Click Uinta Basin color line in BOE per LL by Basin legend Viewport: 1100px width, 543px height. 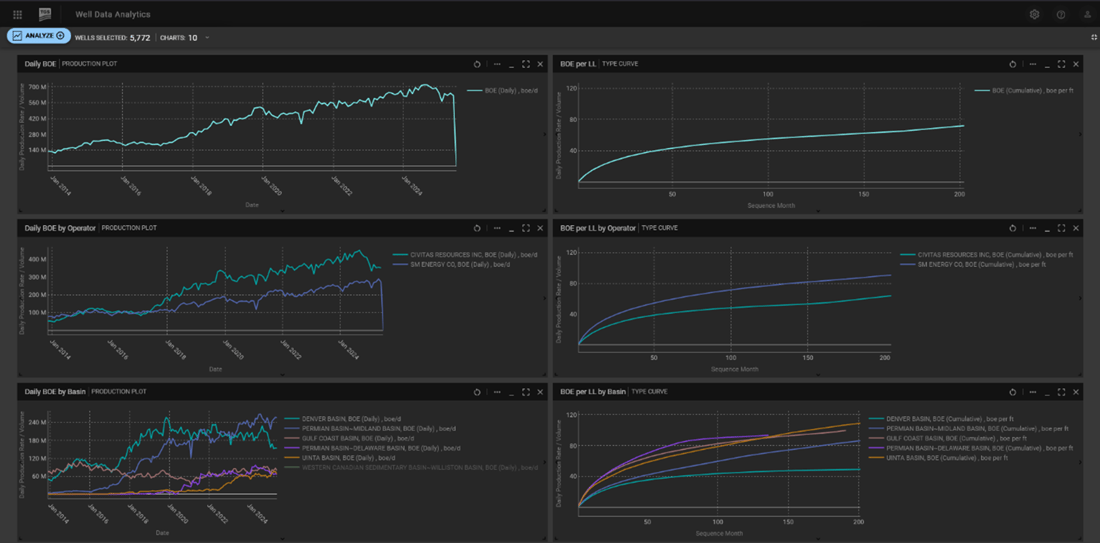click(877, 457)
